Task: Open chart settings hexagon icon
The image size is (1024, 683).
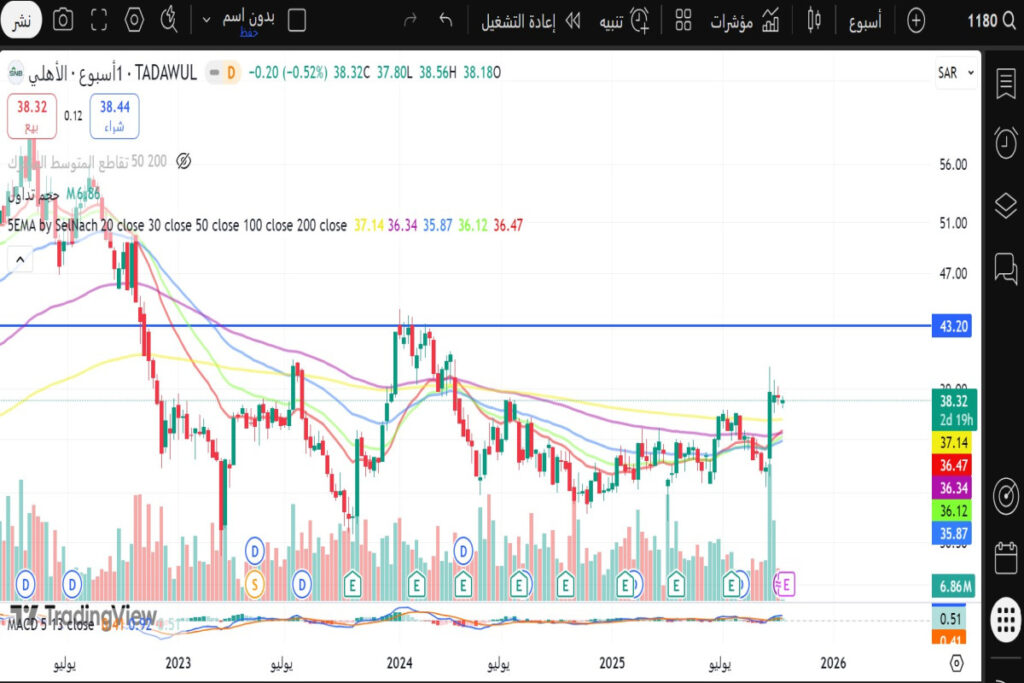Action: (x=135, y=20)
